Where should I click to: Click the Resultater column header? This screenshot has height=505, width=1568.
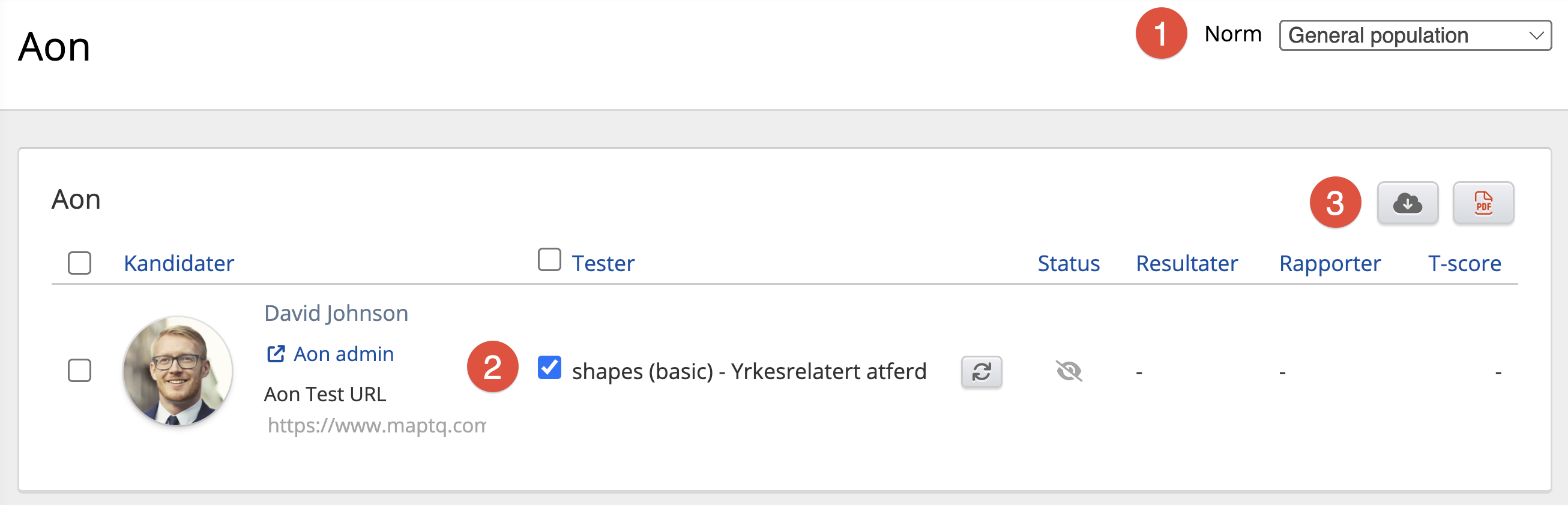tap(1186, 263)
